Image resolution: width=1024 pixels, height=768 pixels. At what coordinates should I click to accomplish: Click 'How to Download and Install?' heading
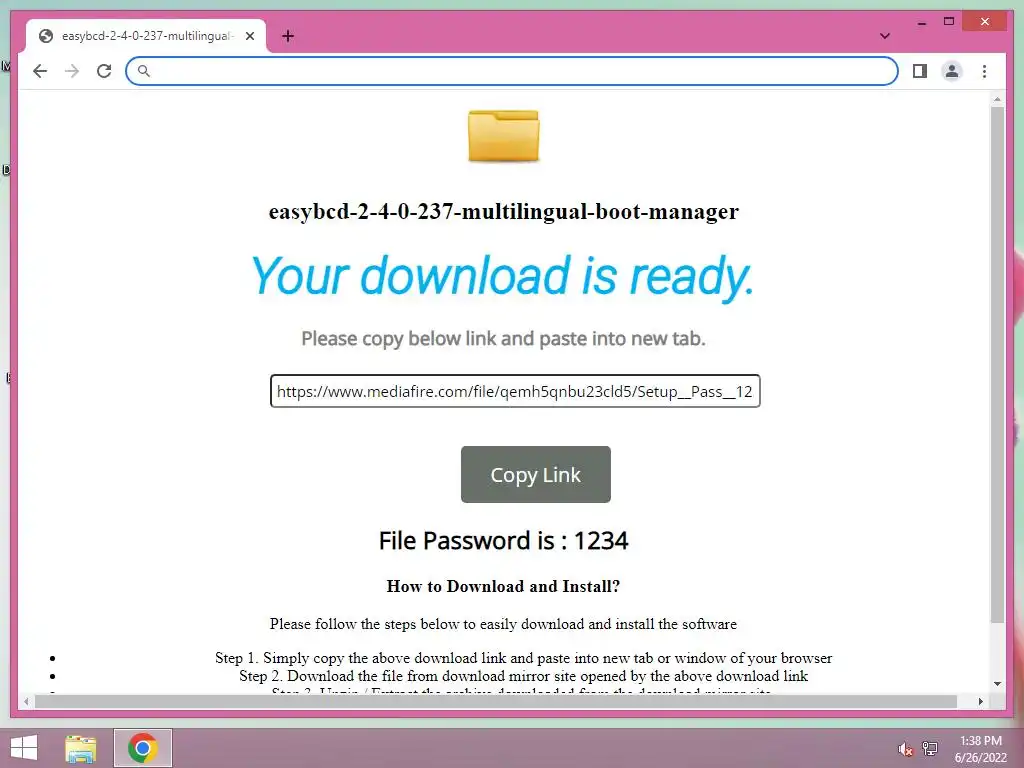[503, 586]
